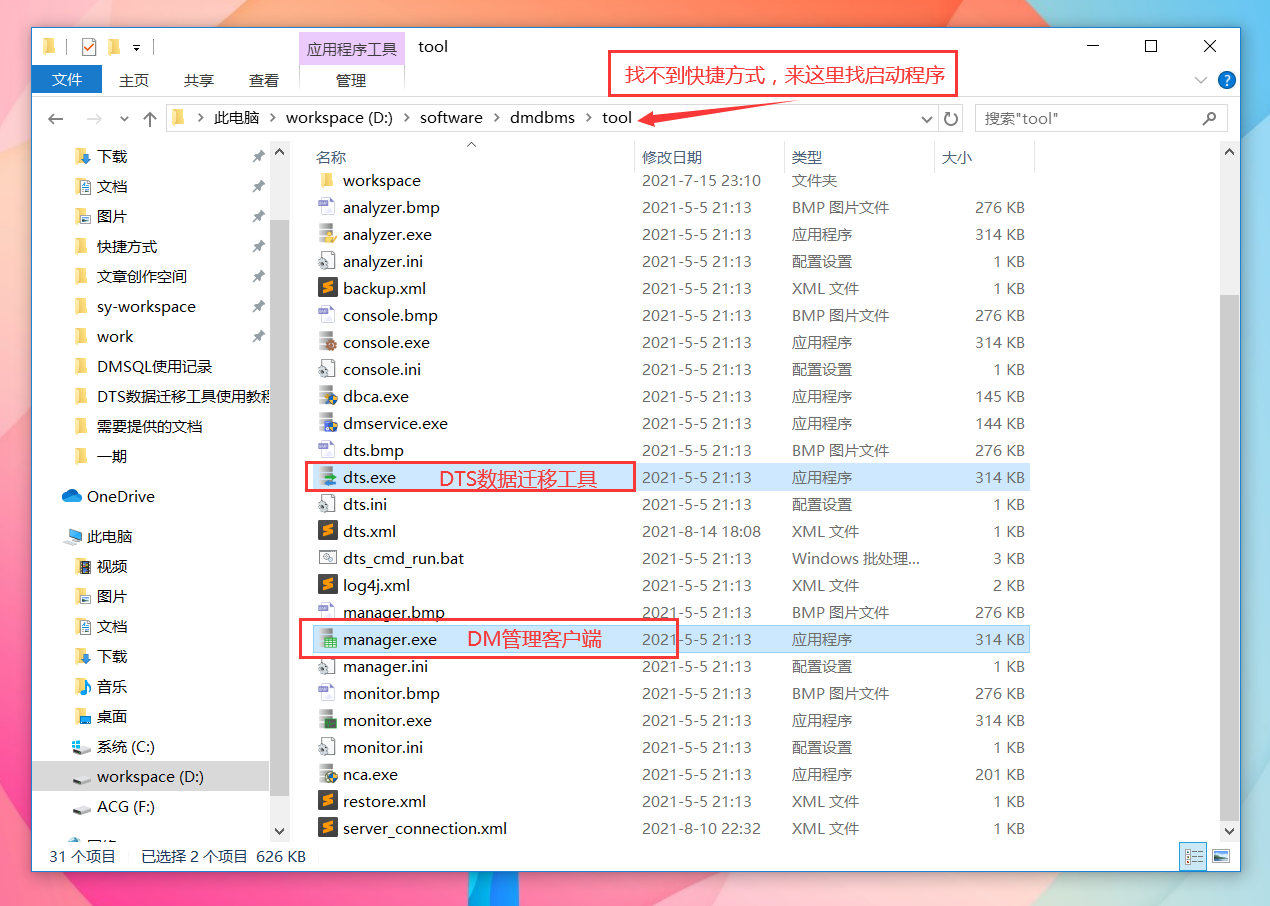Image resolution: width=1270 pixels, height=906 pixels.
Task: Click the dts_cmd_run.bat batch icon
Action: [x=327, y=558]
